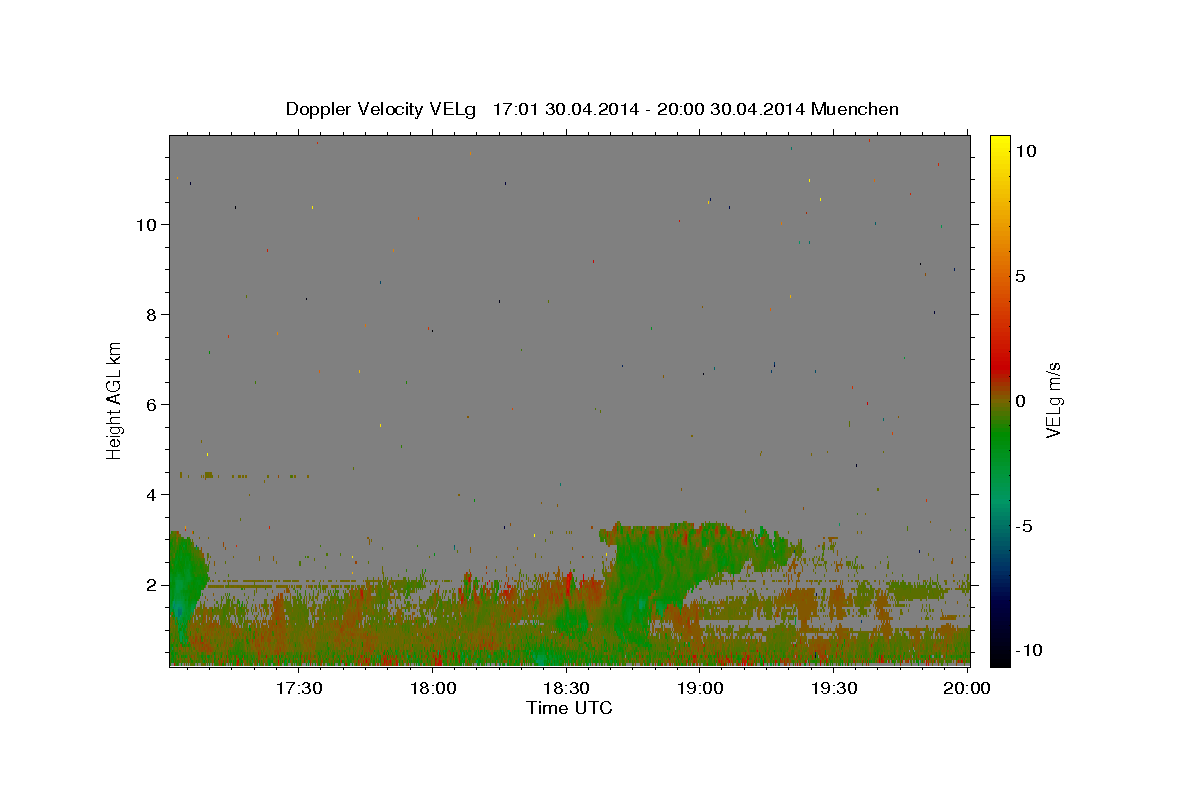Click the yellow top of the colorbar

click(x=1000, y=145)
